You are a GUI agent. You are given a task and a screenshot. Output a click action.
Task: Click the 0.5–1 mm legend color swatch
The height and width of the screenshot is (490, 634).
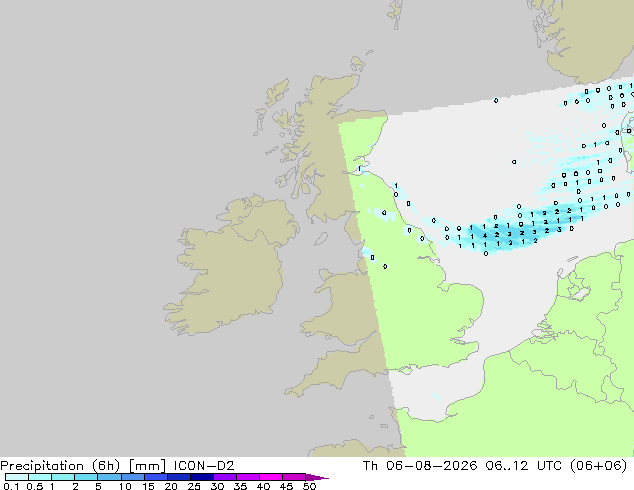click(40, 477)
